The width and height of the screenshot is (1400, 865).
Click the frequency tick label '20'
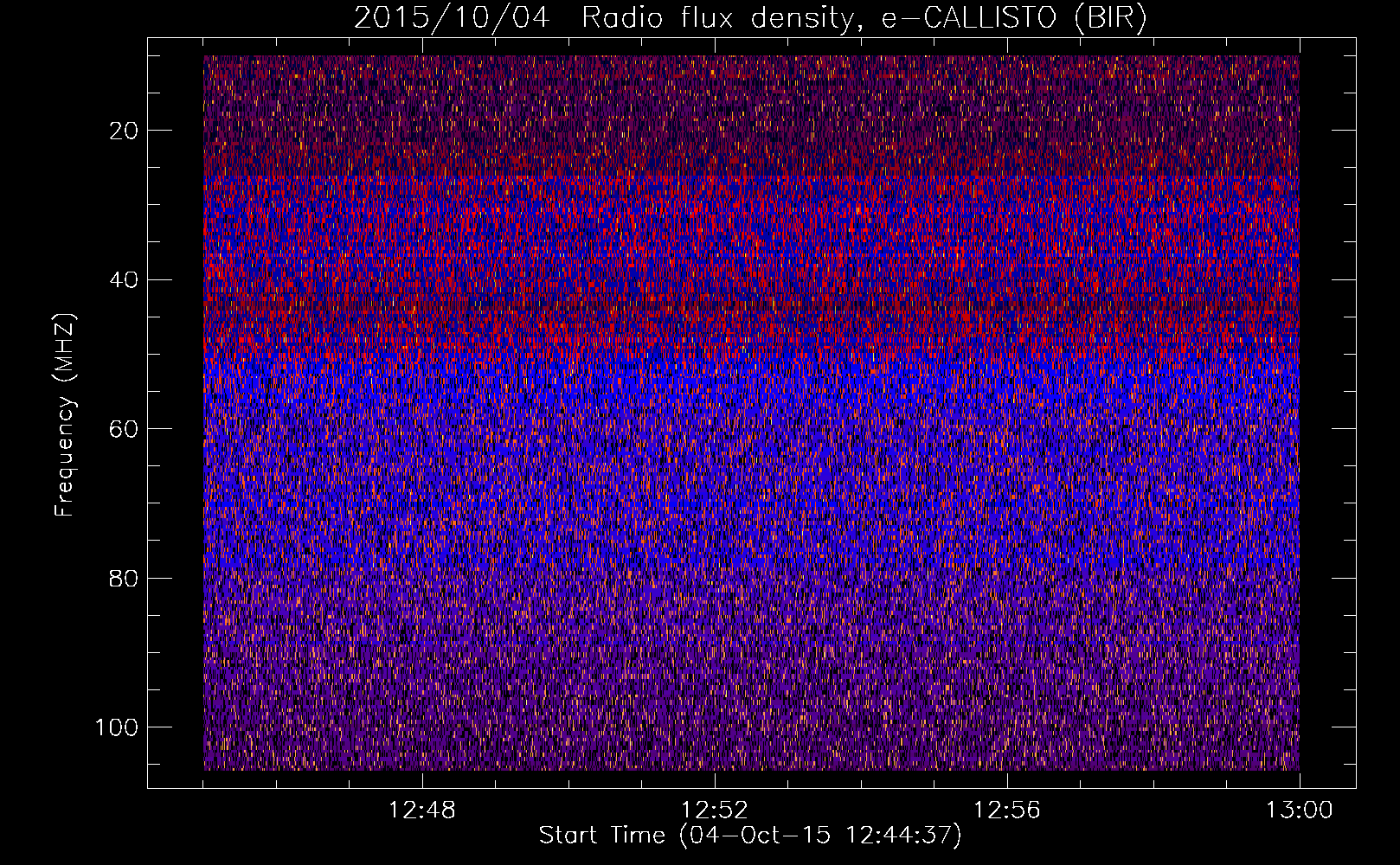point(125,131)
